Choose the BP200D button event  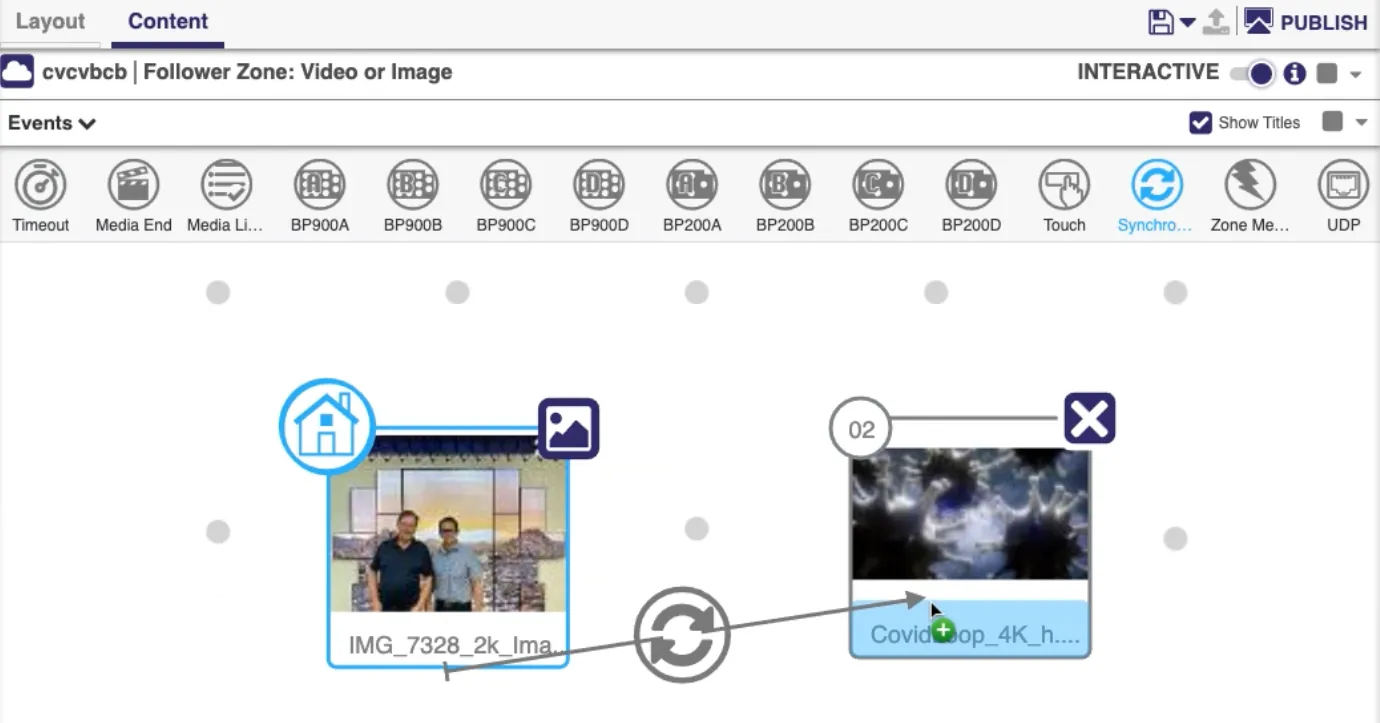(x=971, y=185)
